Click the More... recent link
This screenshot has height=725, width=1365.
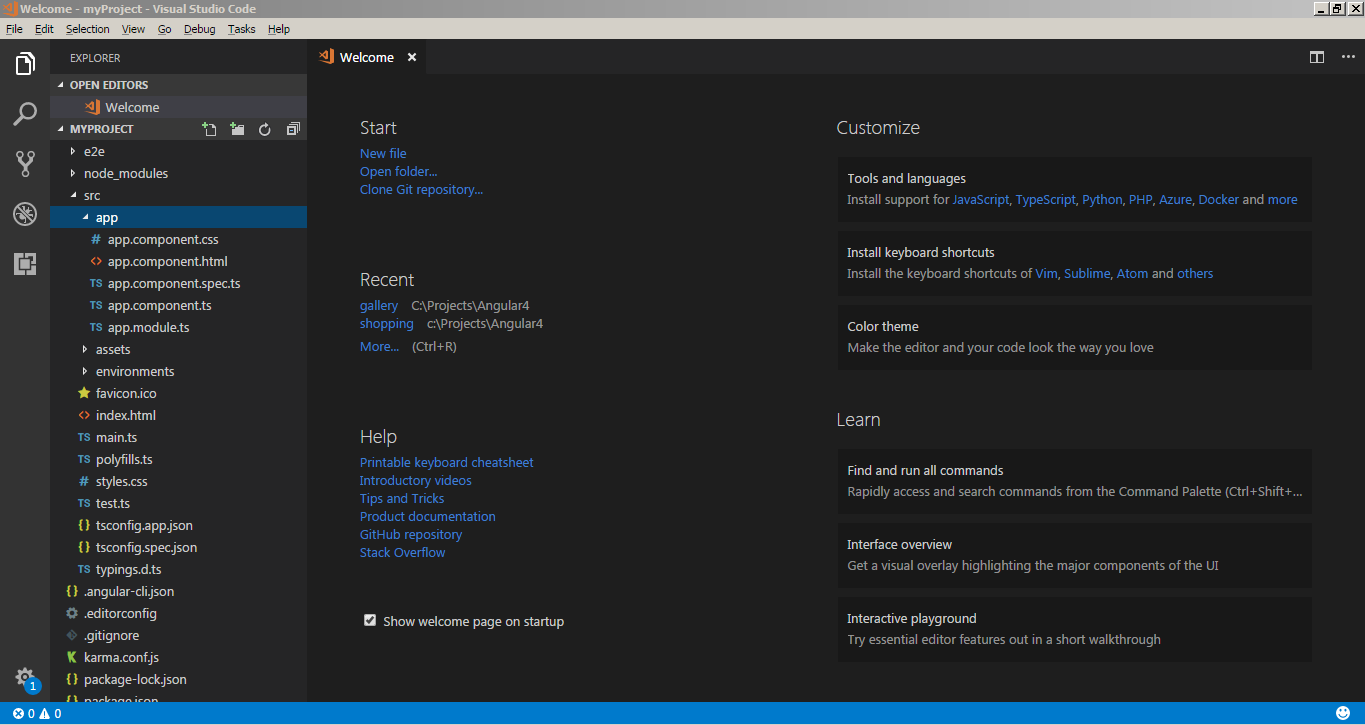click(379, 346)
